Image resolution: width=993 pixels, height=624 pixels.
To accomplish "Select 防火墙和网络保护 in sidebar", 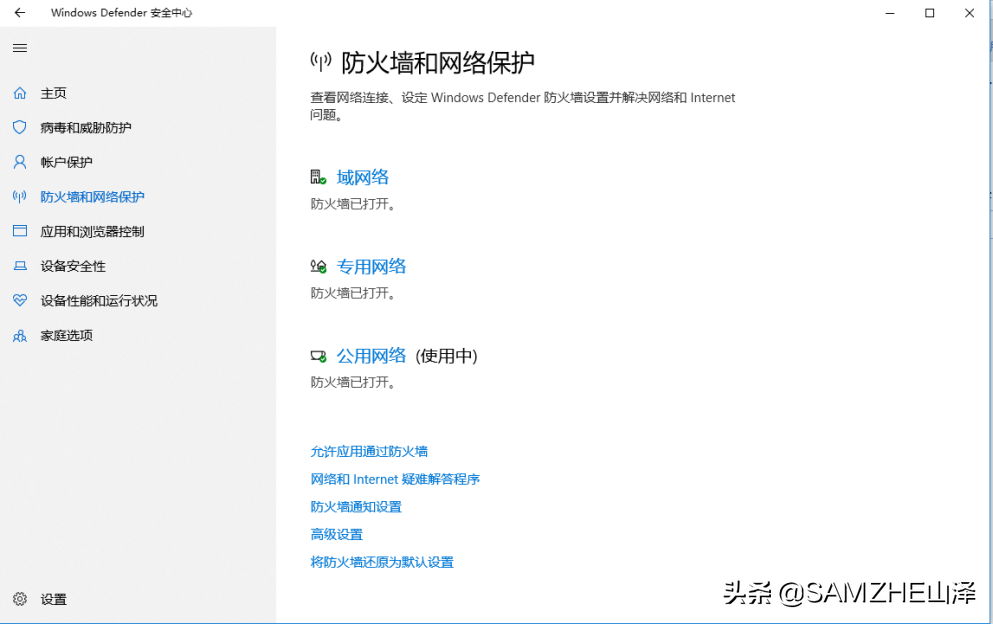I will [92, 197].
